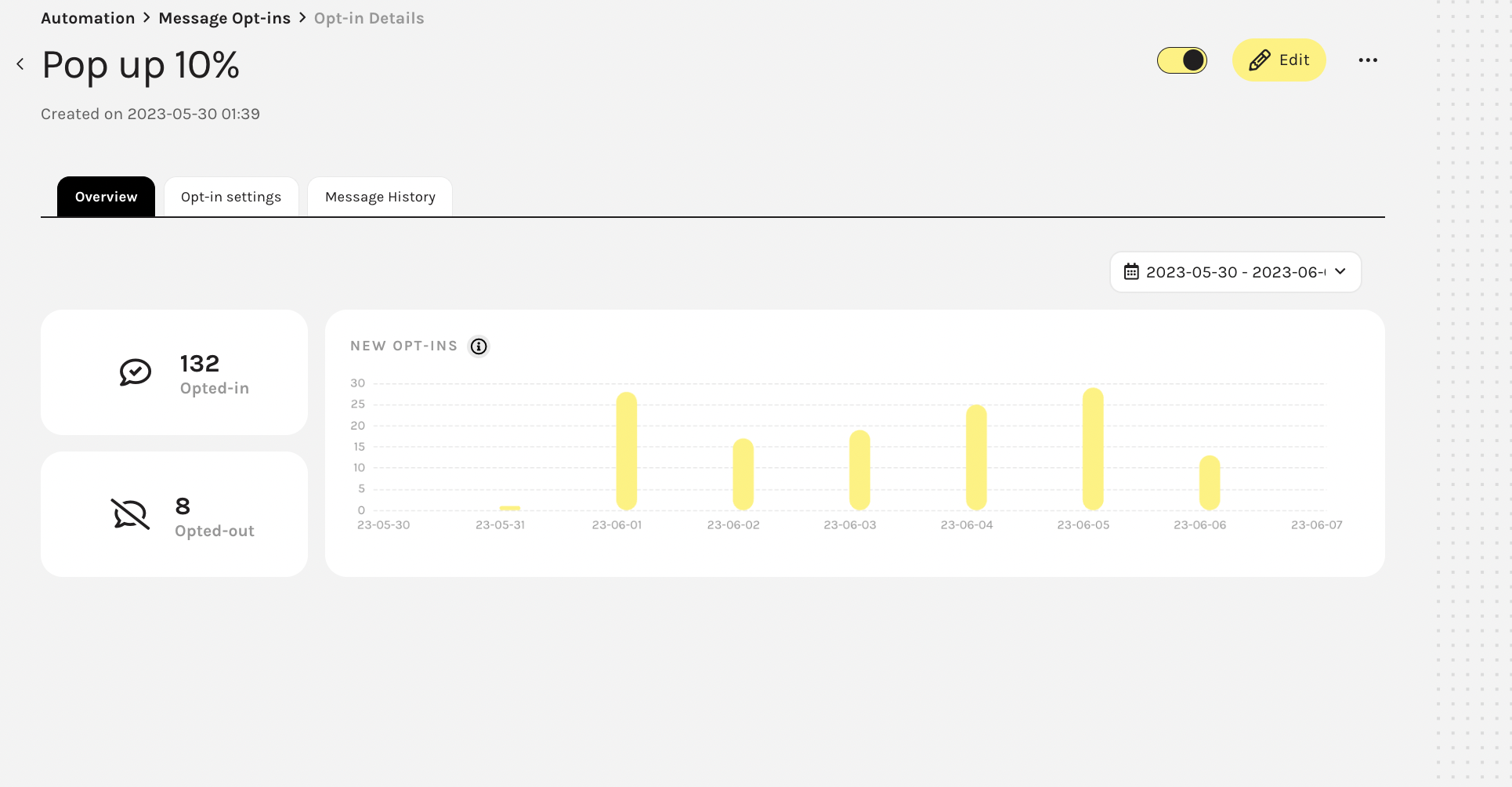Go to Automation breadcrumb link
This screenshot has width=1512, height=787.
pyautogui.click(x=88, y=18)
